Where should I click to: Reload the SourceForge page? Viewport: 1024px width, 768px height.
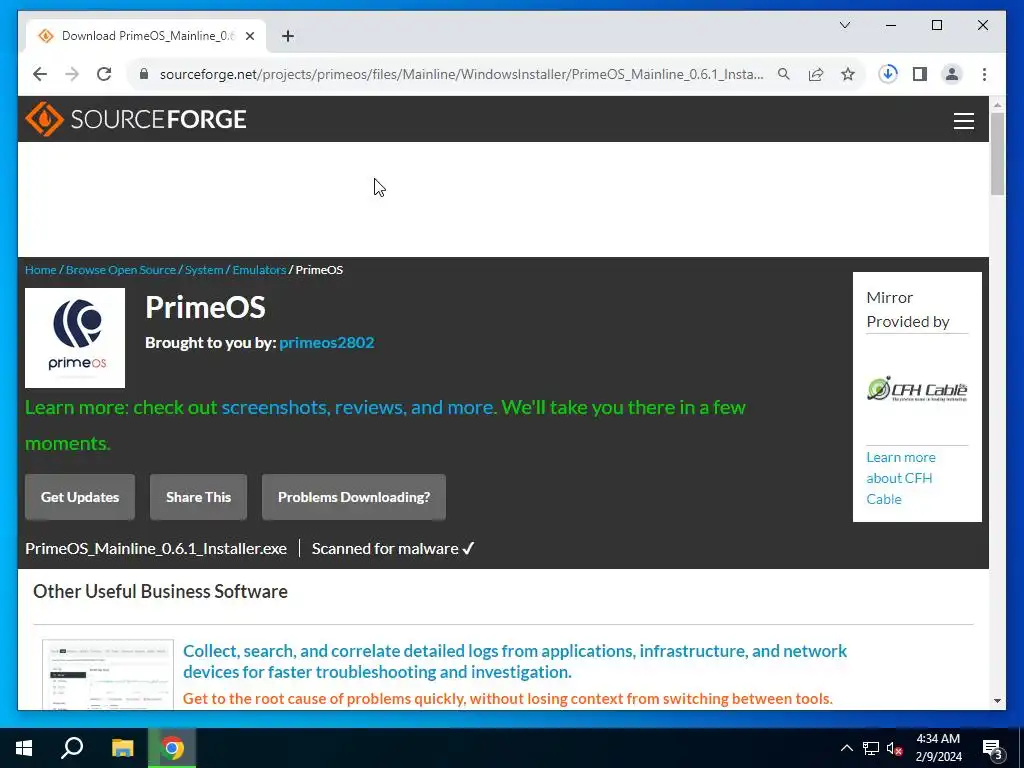tap(104, 74)
